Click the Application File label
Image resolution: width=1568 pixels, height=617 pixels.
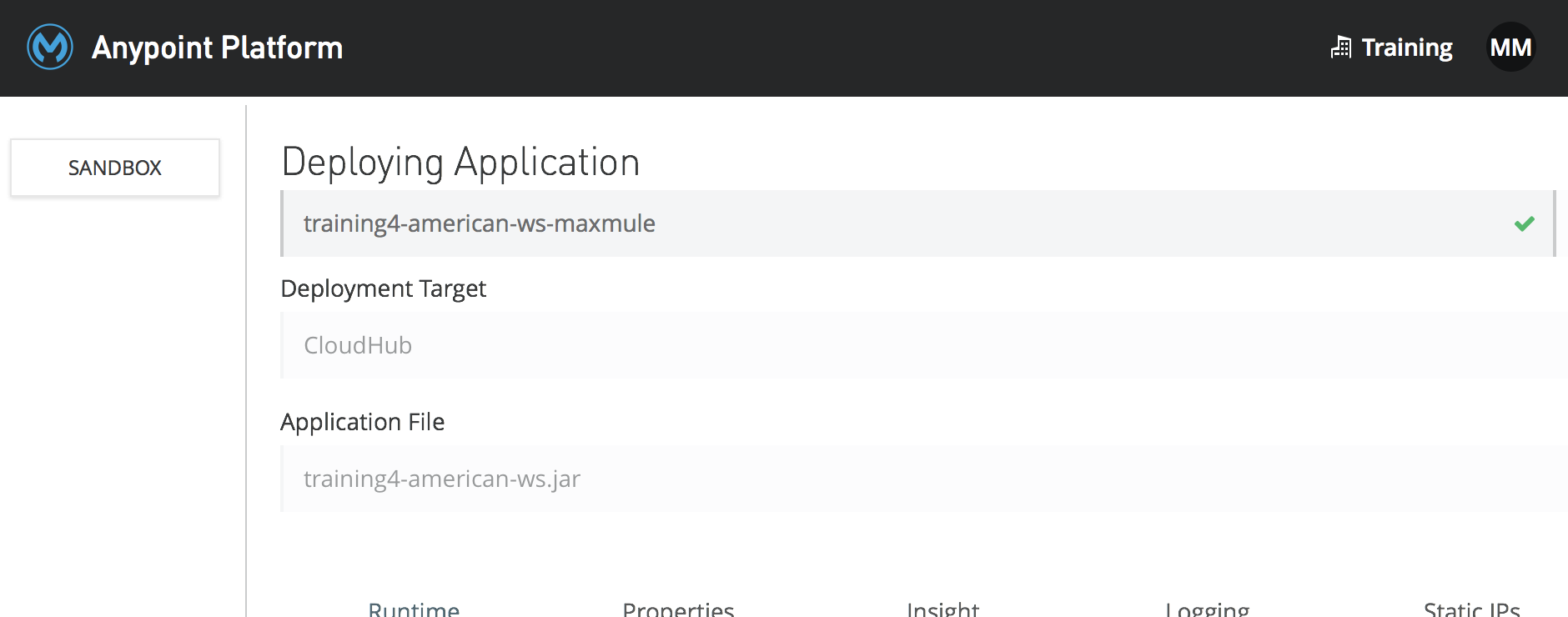[x=362, y=422]
